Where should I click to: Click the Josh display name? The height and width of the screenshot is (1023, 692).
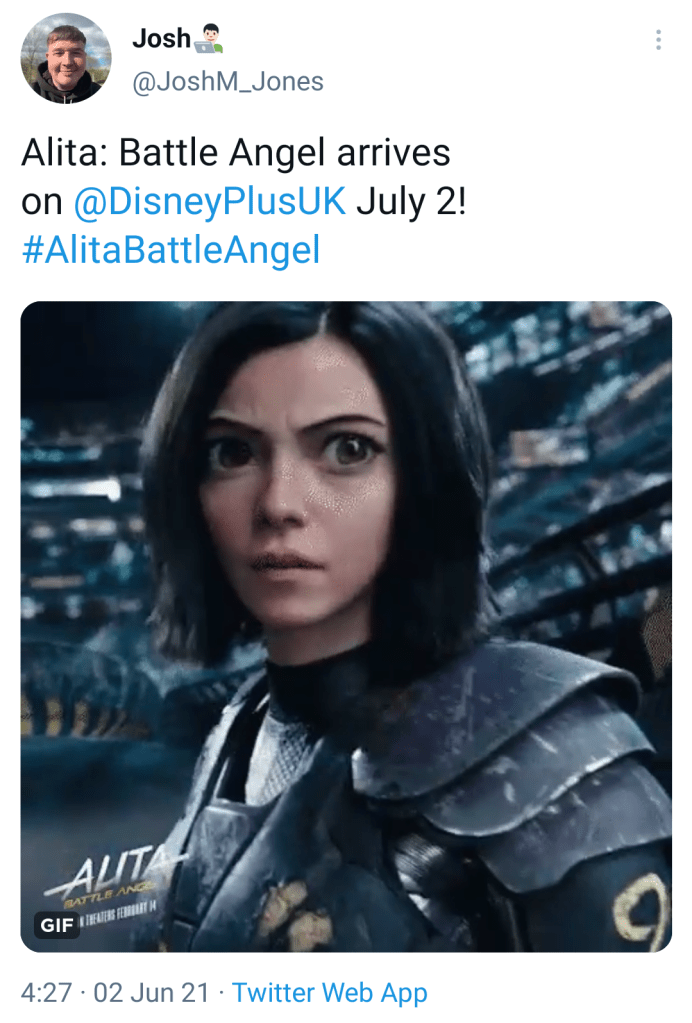161,38
